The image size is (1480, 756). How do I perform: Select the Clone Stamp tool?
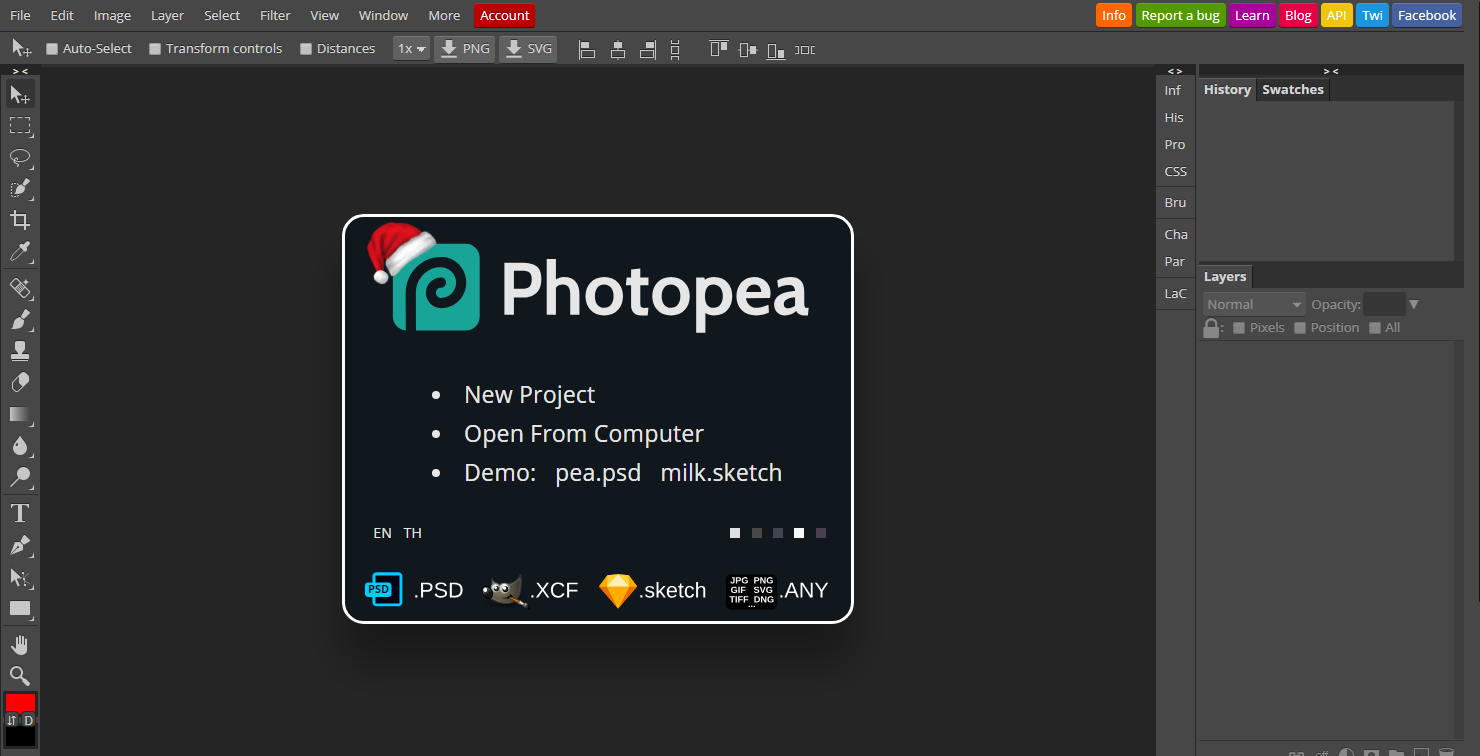(x=20, y=351)
